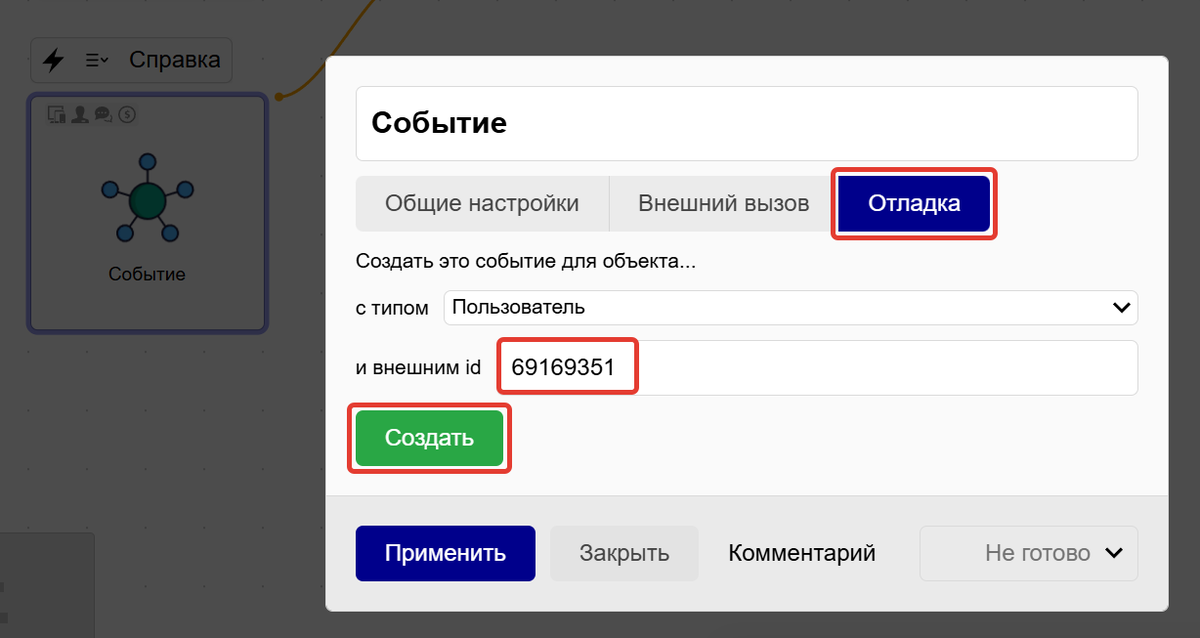Click the Применить button
Image resolution: width=1200 pixels, height=638 pixels.
tap(445, 553)
